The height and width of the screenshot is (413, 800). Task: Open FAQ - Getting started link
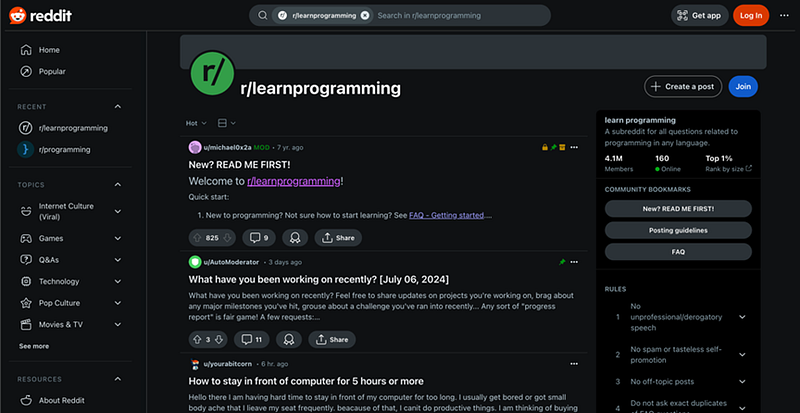(x=446, y=215)
